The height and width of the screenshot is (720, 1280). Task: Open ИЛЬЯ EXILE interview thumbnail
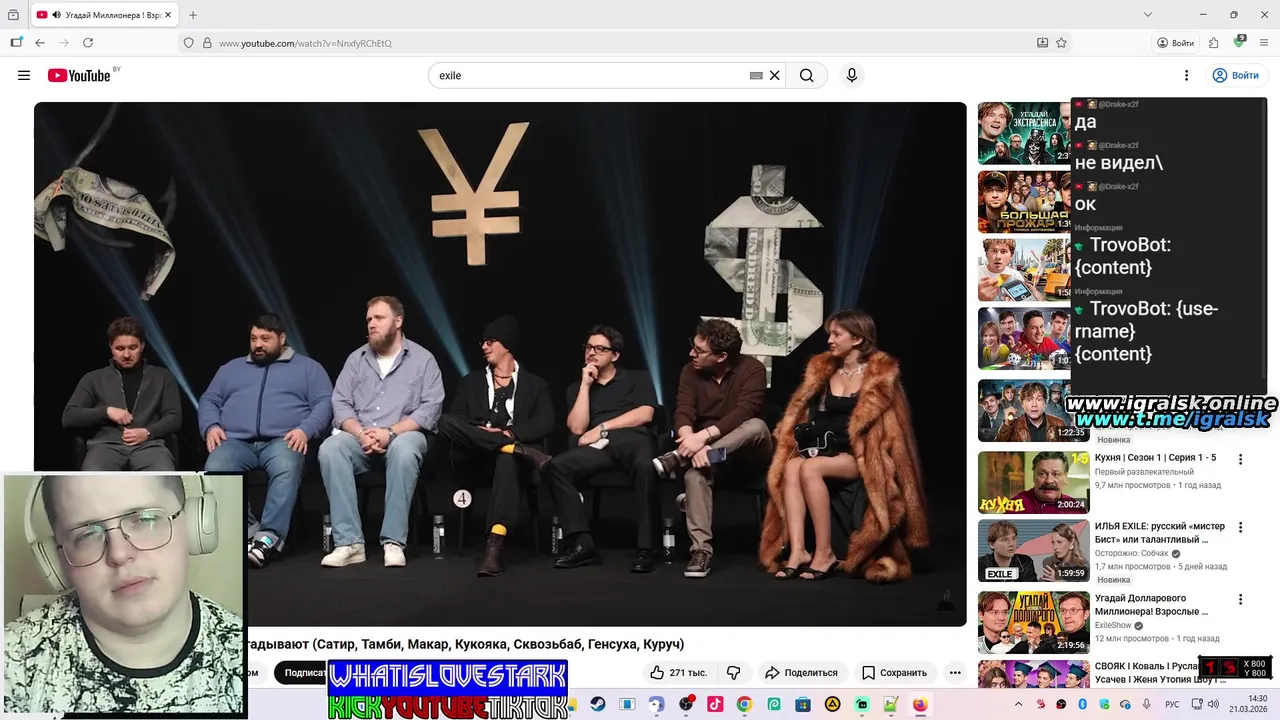point(1033,551)
